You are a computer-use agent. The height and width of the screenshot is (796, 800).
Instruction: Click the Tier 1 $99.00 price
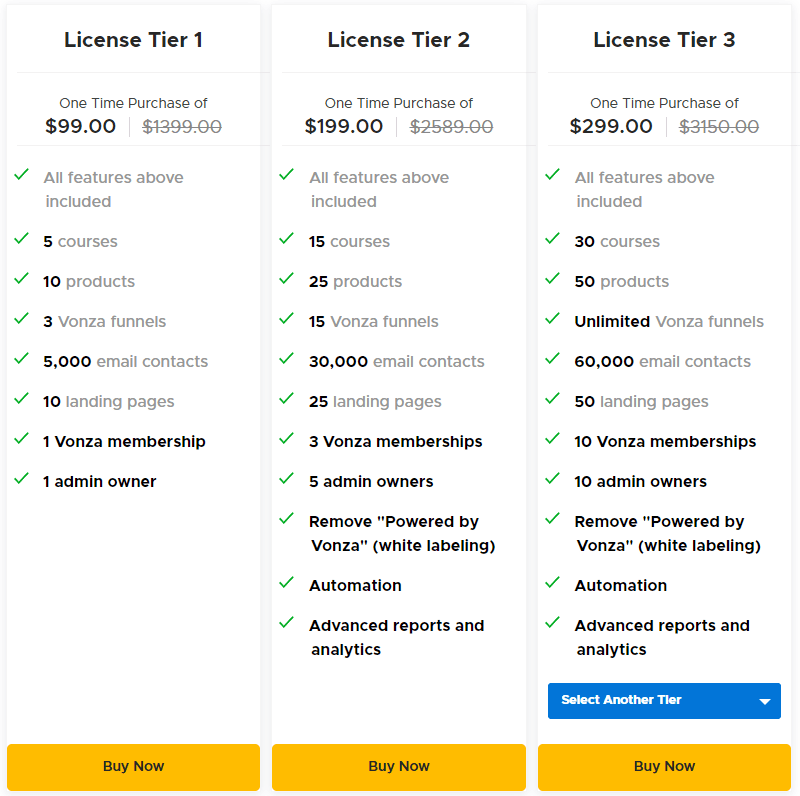tap(81, 127)
